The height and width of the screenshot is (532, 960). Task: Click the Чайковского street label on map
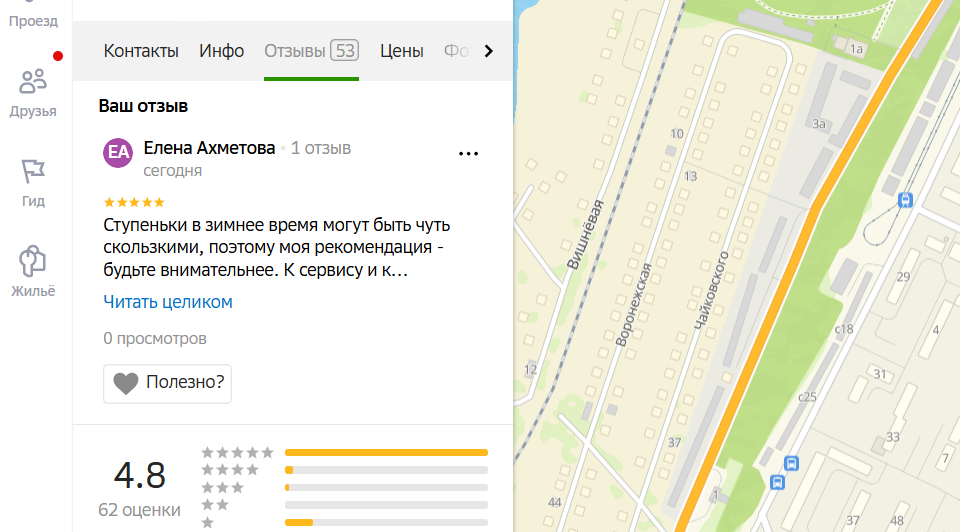tap(711, 290)
